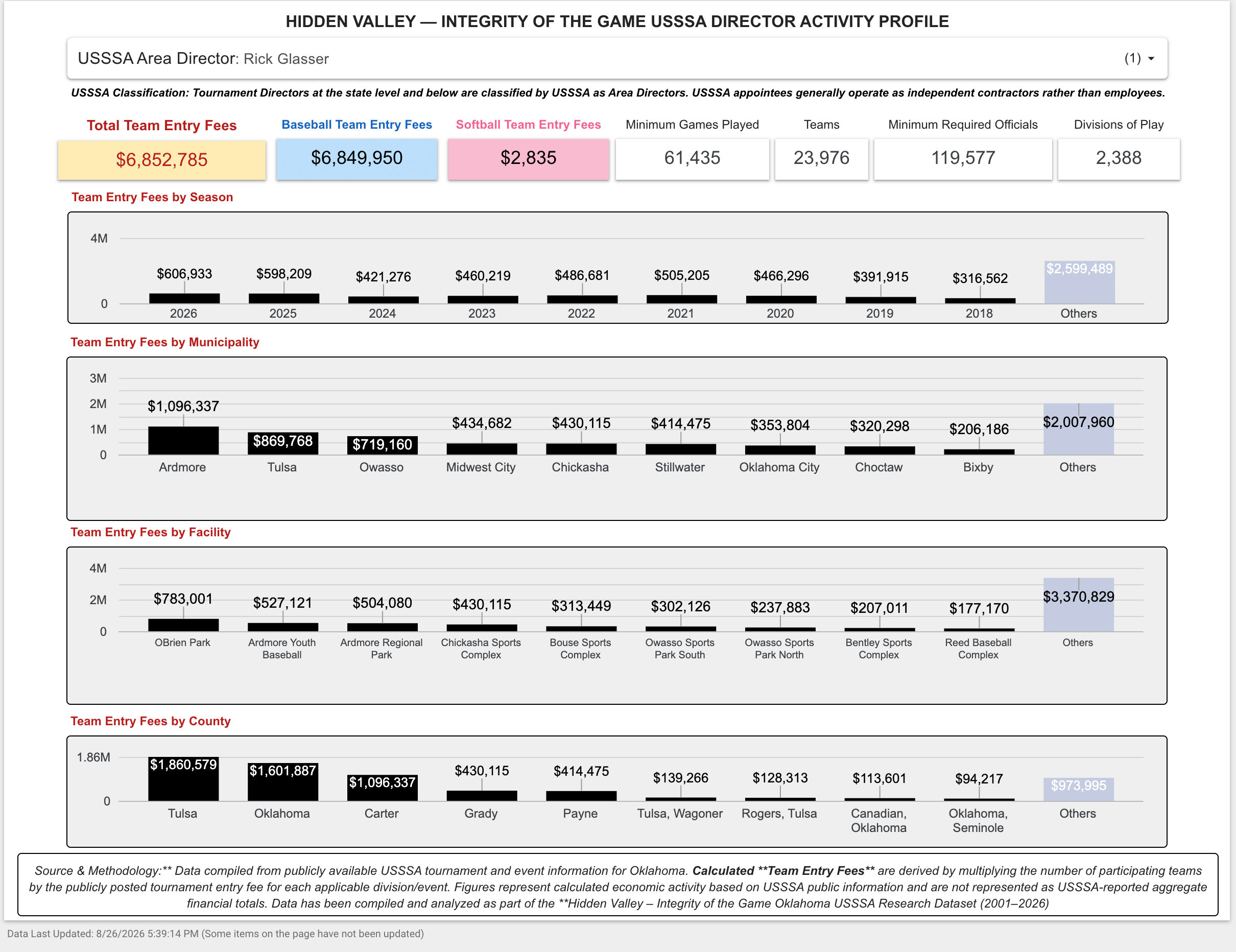The width and height of the screenshot is (1236, 952).
Task: Select the Owasso bar labeled $719,160
Action: (383, 445)
